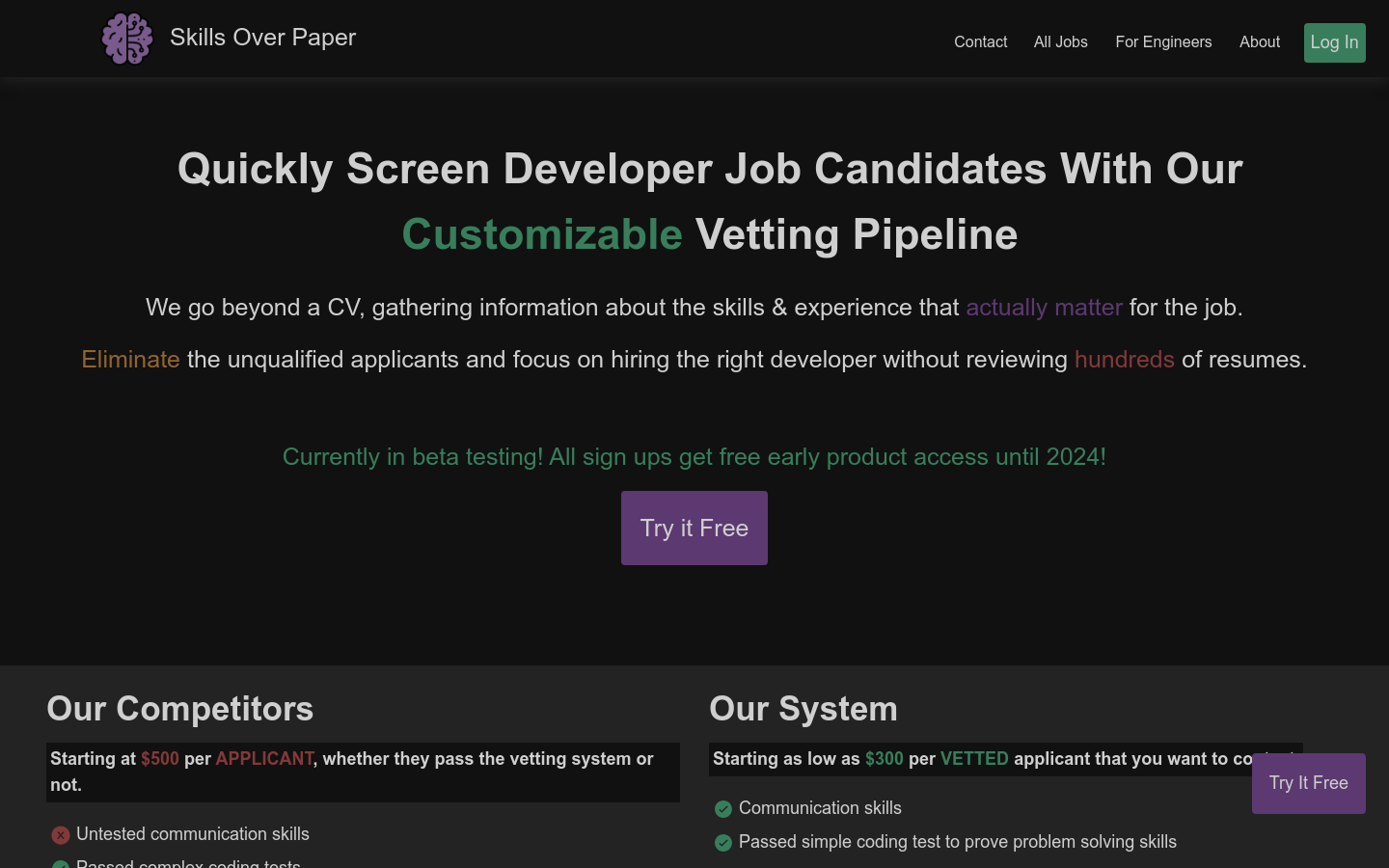Click the red X icon beside Untested communication skills
The image size is (1389, 868).
61,835
